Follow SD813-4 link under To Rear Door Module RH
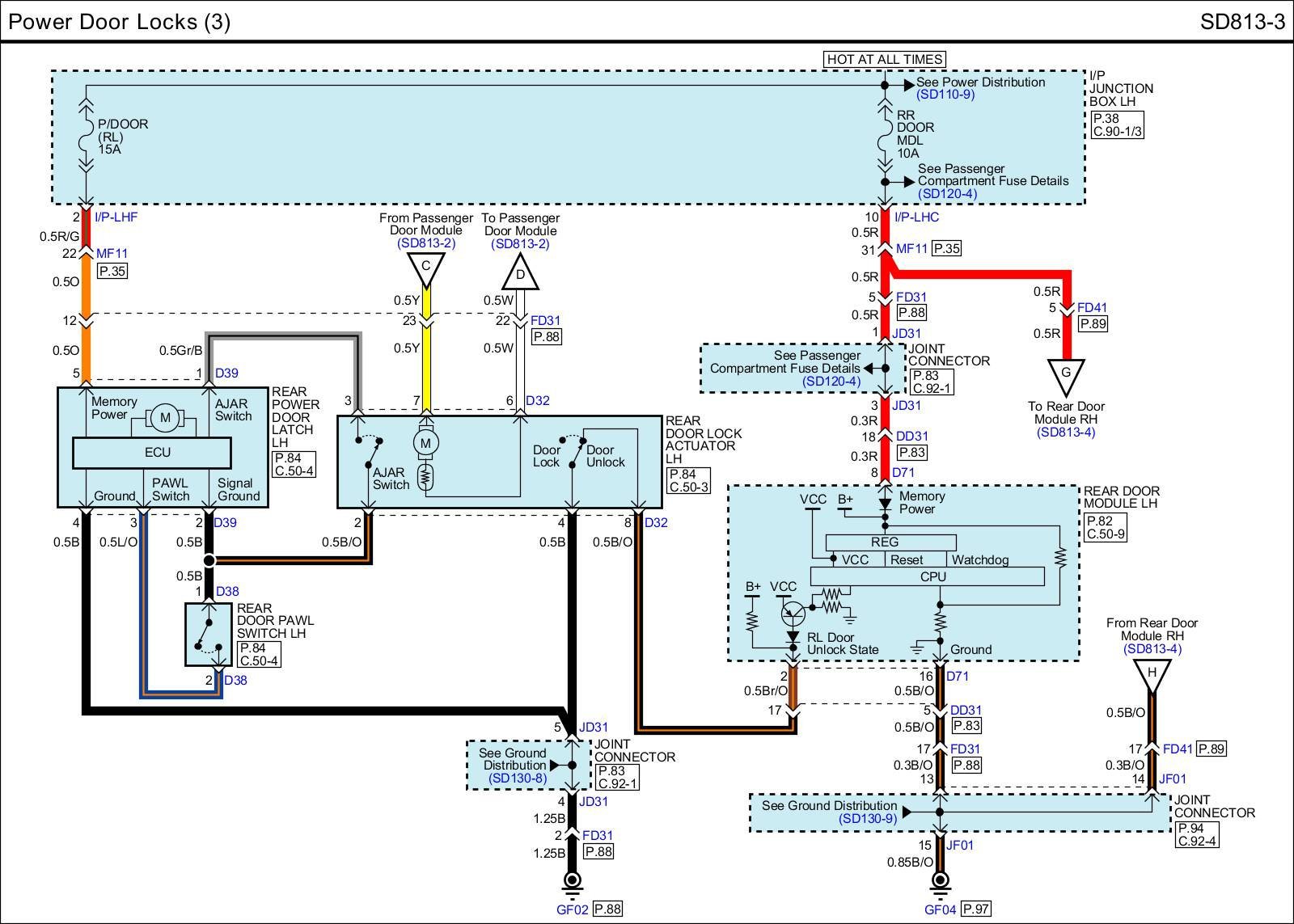The height and width of the screenshot is (924, 1294). click(x=1066, y=432)
